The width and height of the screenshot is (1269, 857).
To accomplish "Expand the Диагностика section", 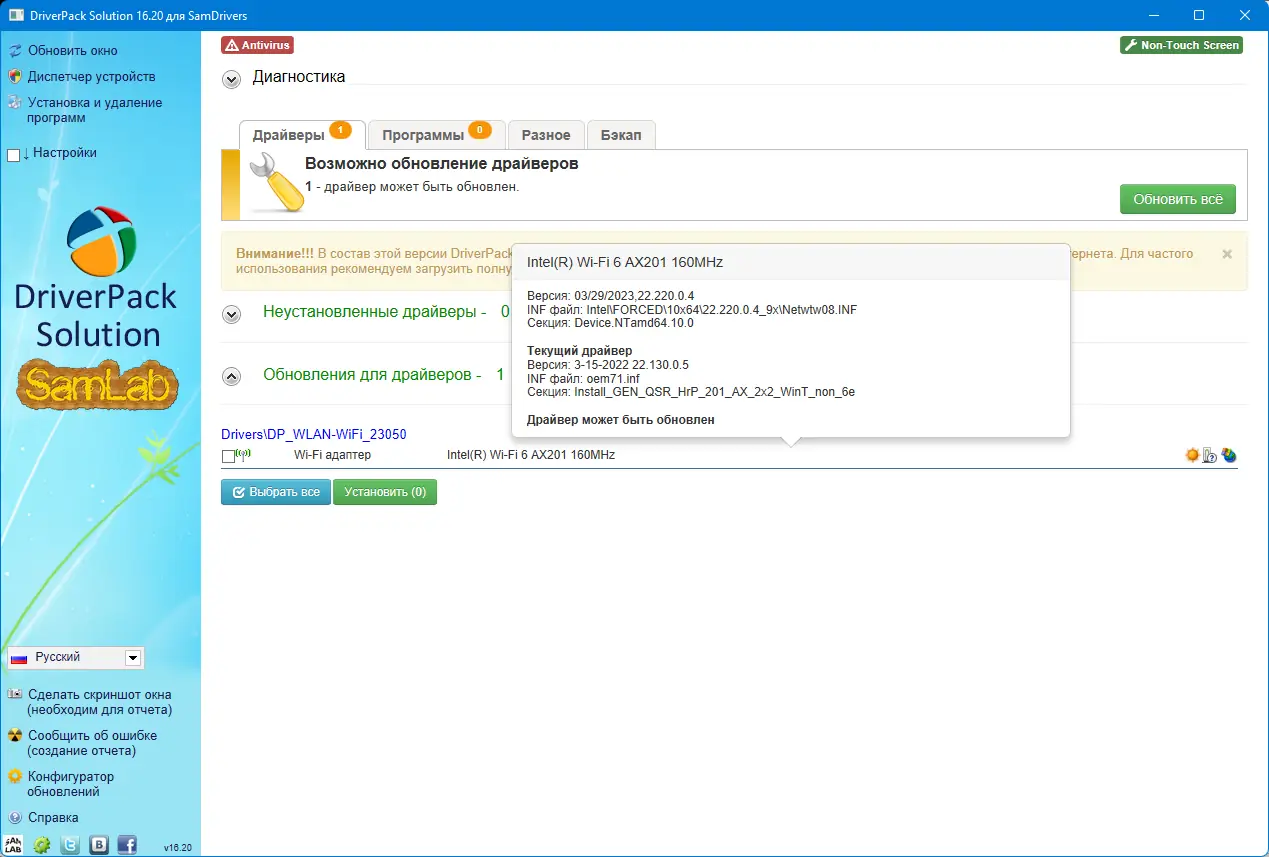I will (231, 79).
